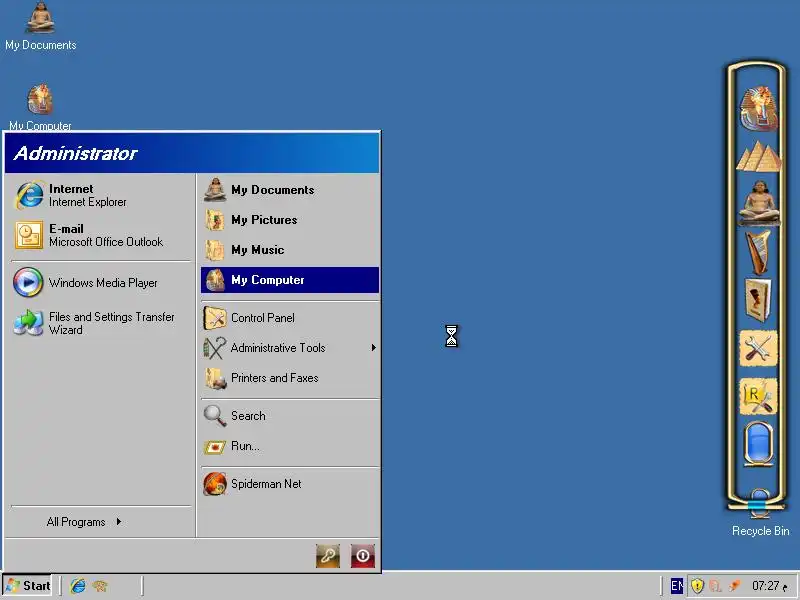Screen dimensions: 800x600
Task: Click the second quick launch icon beside Internet Explorer
Action: pos(100,586)
